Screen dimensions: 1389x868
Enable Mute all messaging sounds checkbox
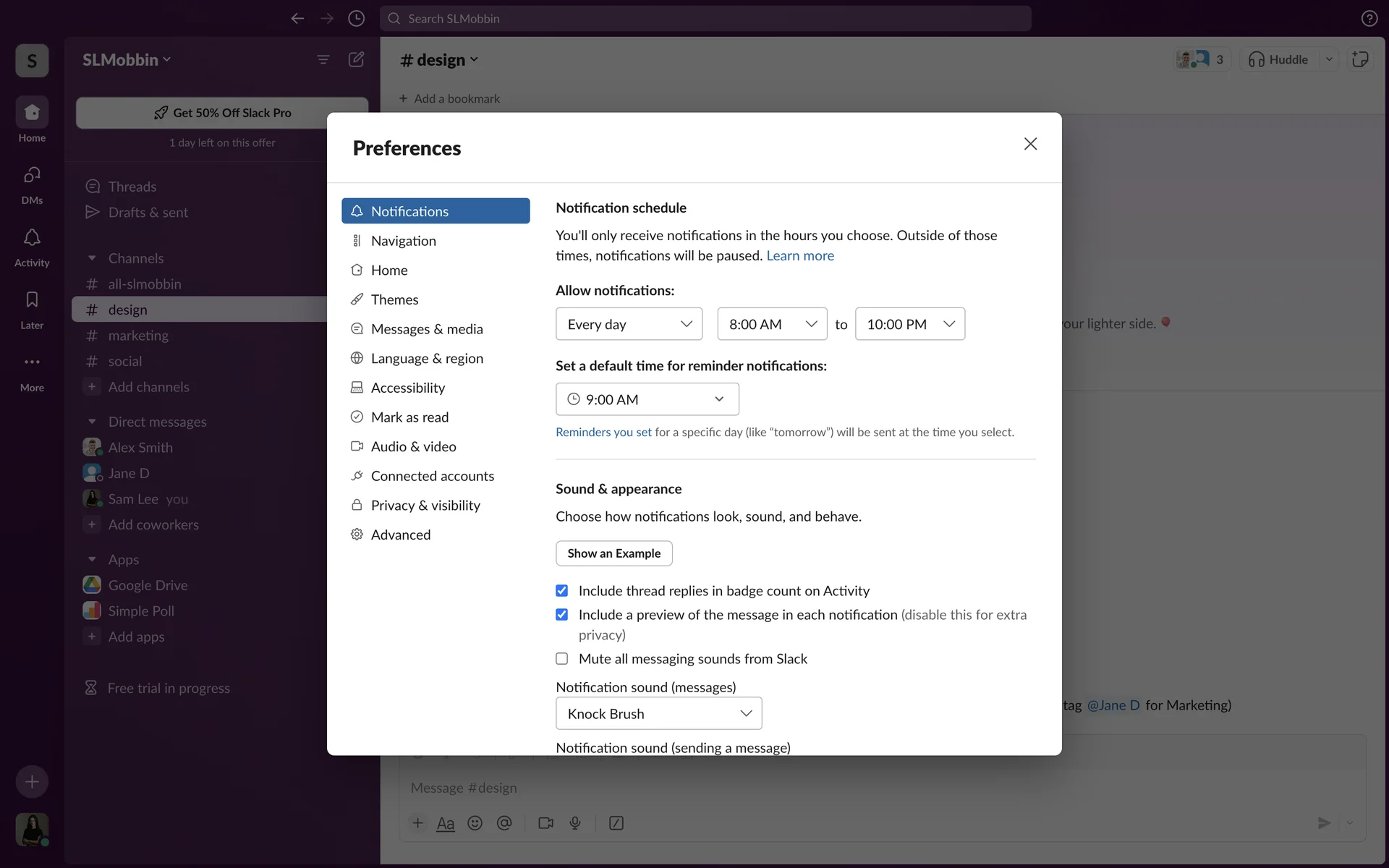pos(561,659)
